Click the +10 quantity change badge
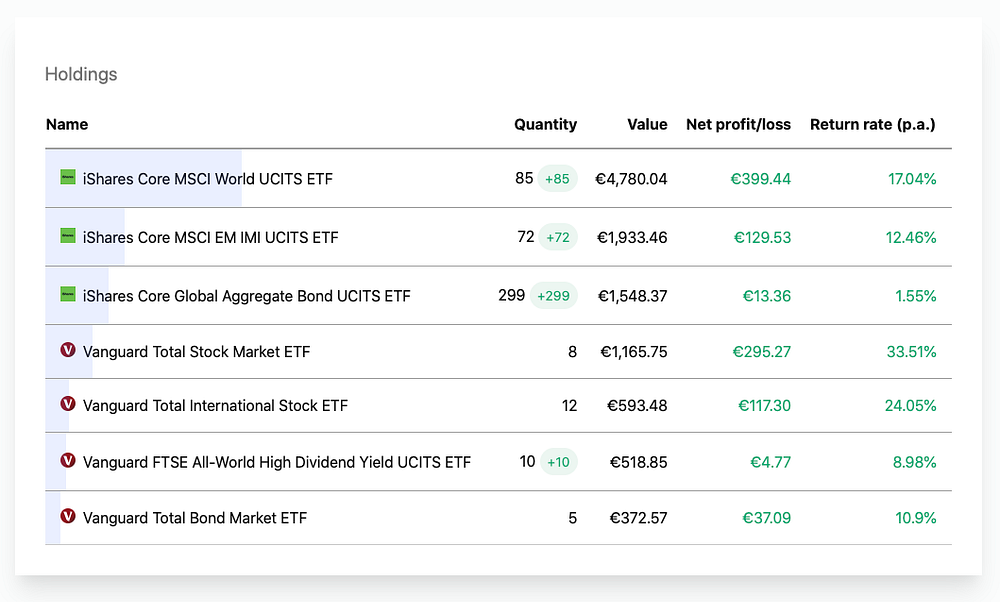The height and width of the screenshot is (602, 1000). coord(558,462)
